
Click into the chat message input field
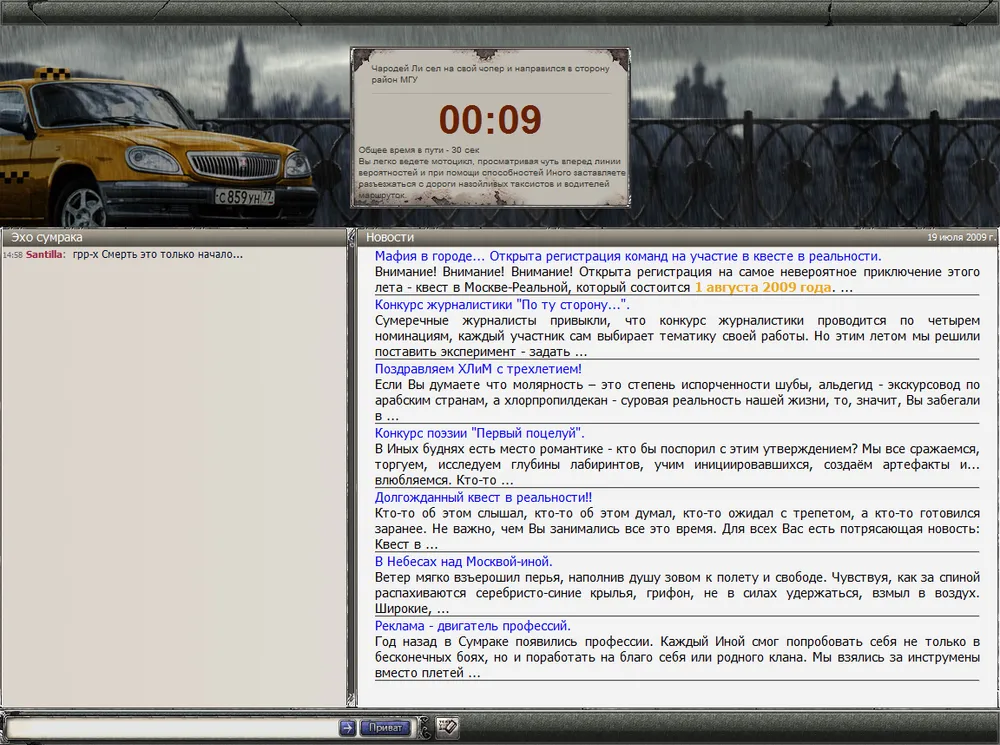click(x=172, y=727)
